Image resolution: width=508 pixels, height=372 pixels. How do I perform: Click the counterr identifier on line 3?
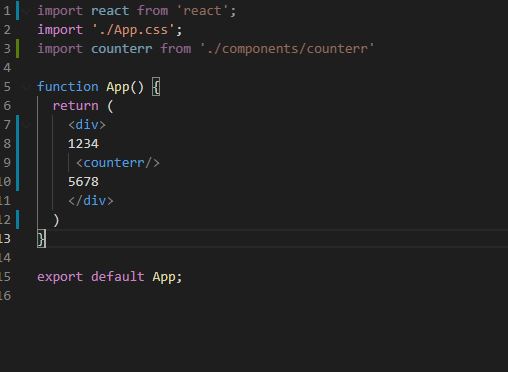122,49
